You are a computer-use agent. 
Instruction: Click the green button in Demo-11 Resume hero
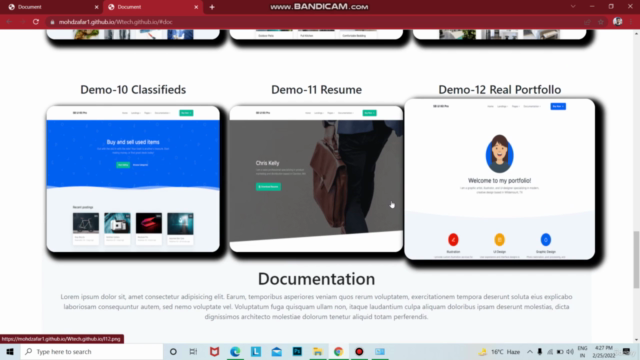click(268, 187)
